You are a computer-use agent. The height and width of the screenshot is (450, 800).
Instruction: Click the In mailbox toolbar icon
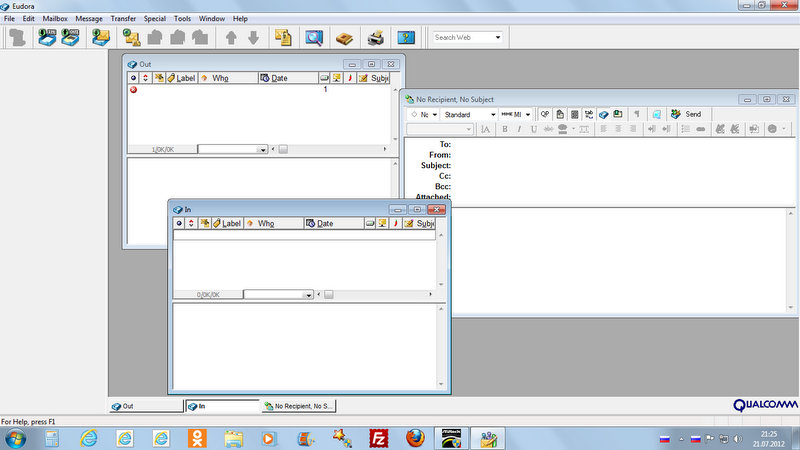47,37
